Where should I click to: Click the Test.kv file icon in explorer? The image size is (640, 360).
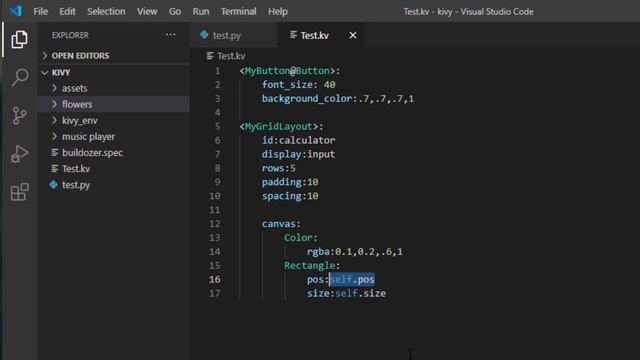54,169
